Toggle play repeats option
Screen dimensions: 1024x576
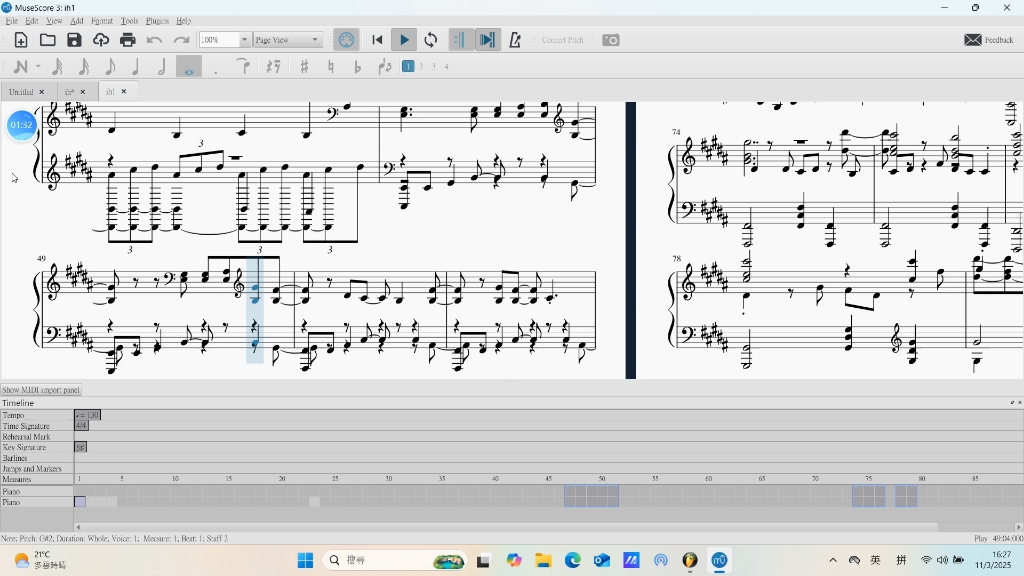tap(460, 40)
